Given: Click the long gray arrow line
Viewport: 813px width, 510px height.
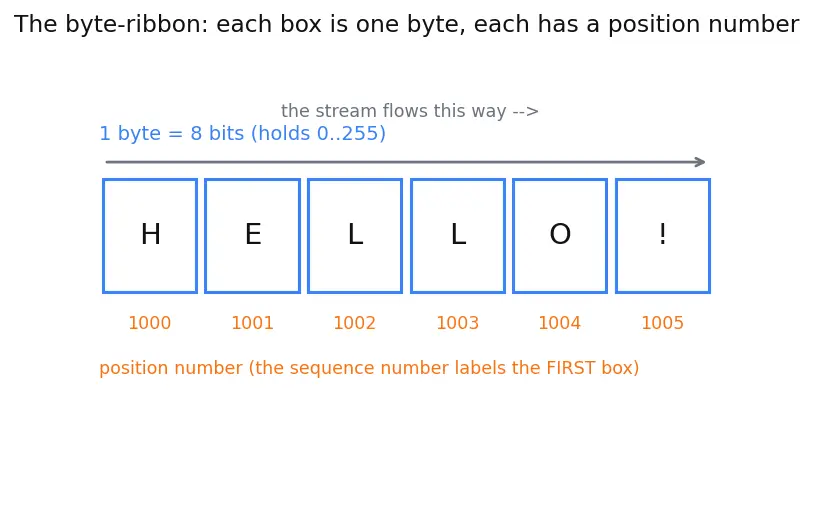Looking at the screenshot, I should coord(405,162).
